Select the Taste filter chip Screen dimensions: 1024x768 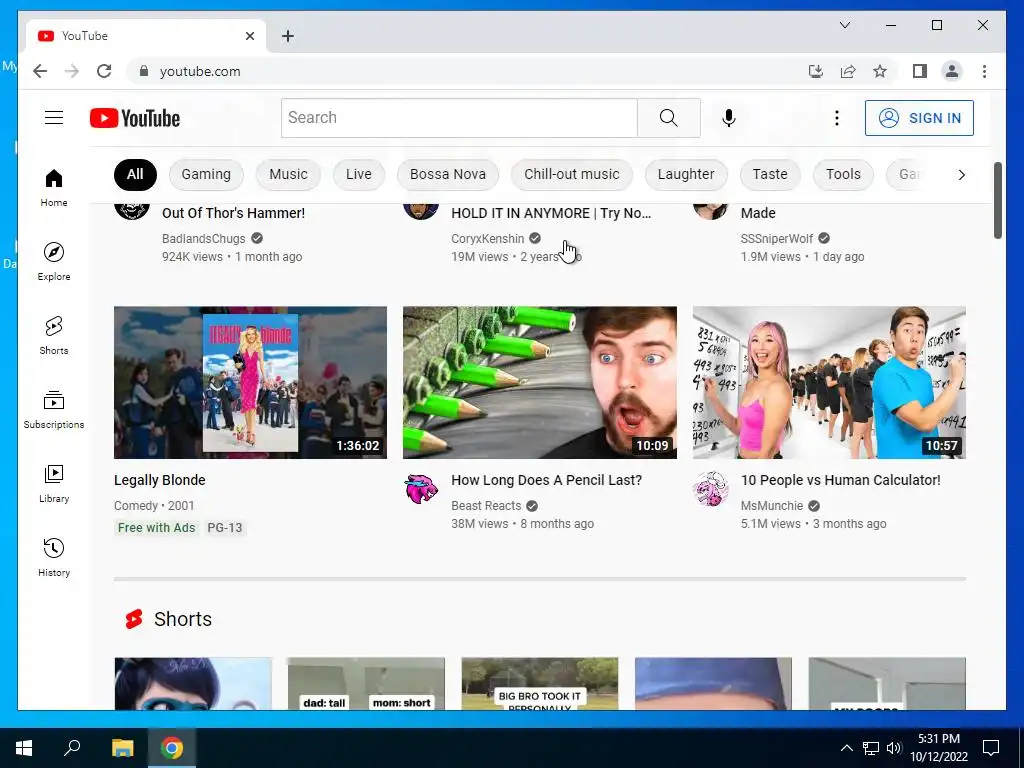tap(770, 174)
